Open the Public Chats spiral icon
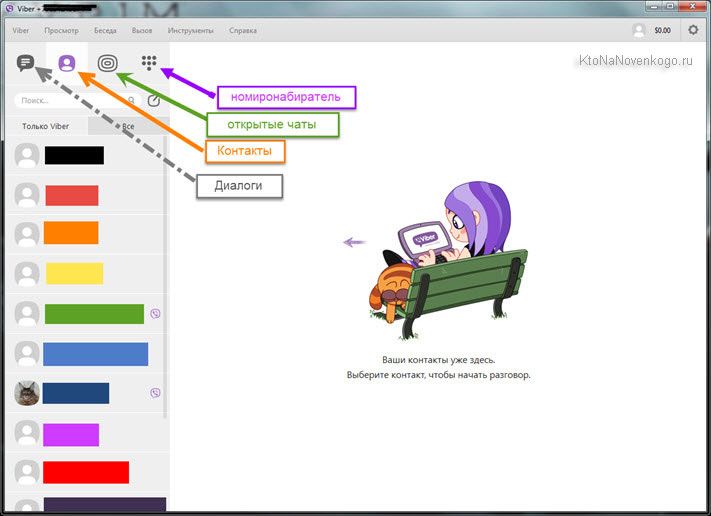Viewport: 711px width, 516px height. [x=107, y=63]
